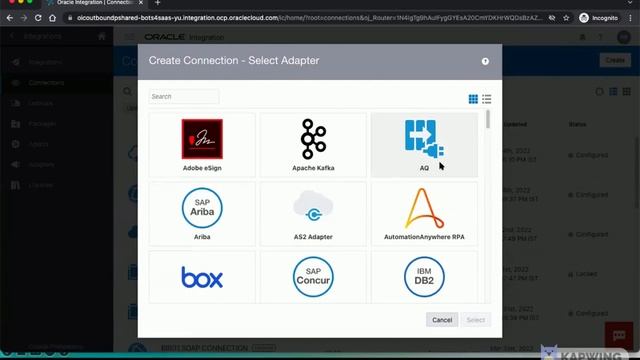This screenshot has width=640, height=360.
Task: Switch adapters to list view
Action: [x=487, y=99]
